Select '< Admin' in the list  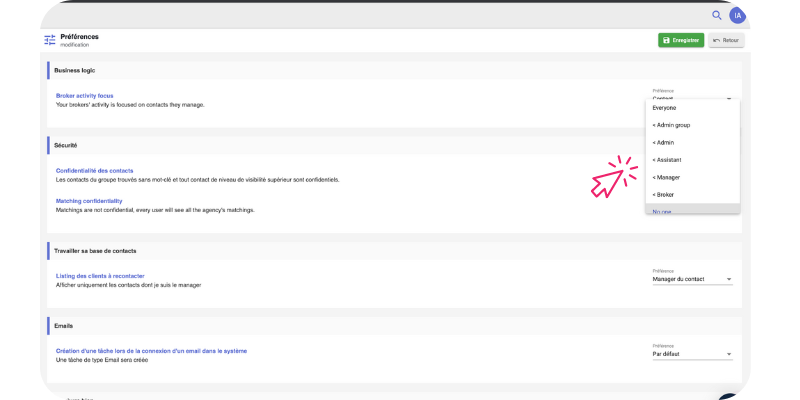[x=665, y=143]
